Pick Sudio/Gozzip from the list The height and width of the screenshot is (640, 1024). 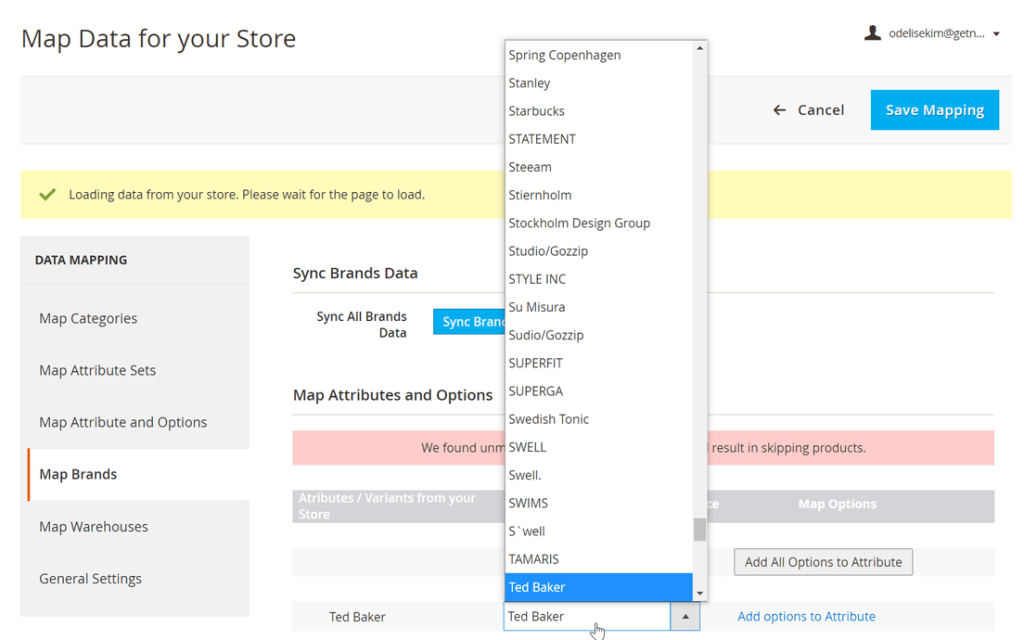point(599,336)
